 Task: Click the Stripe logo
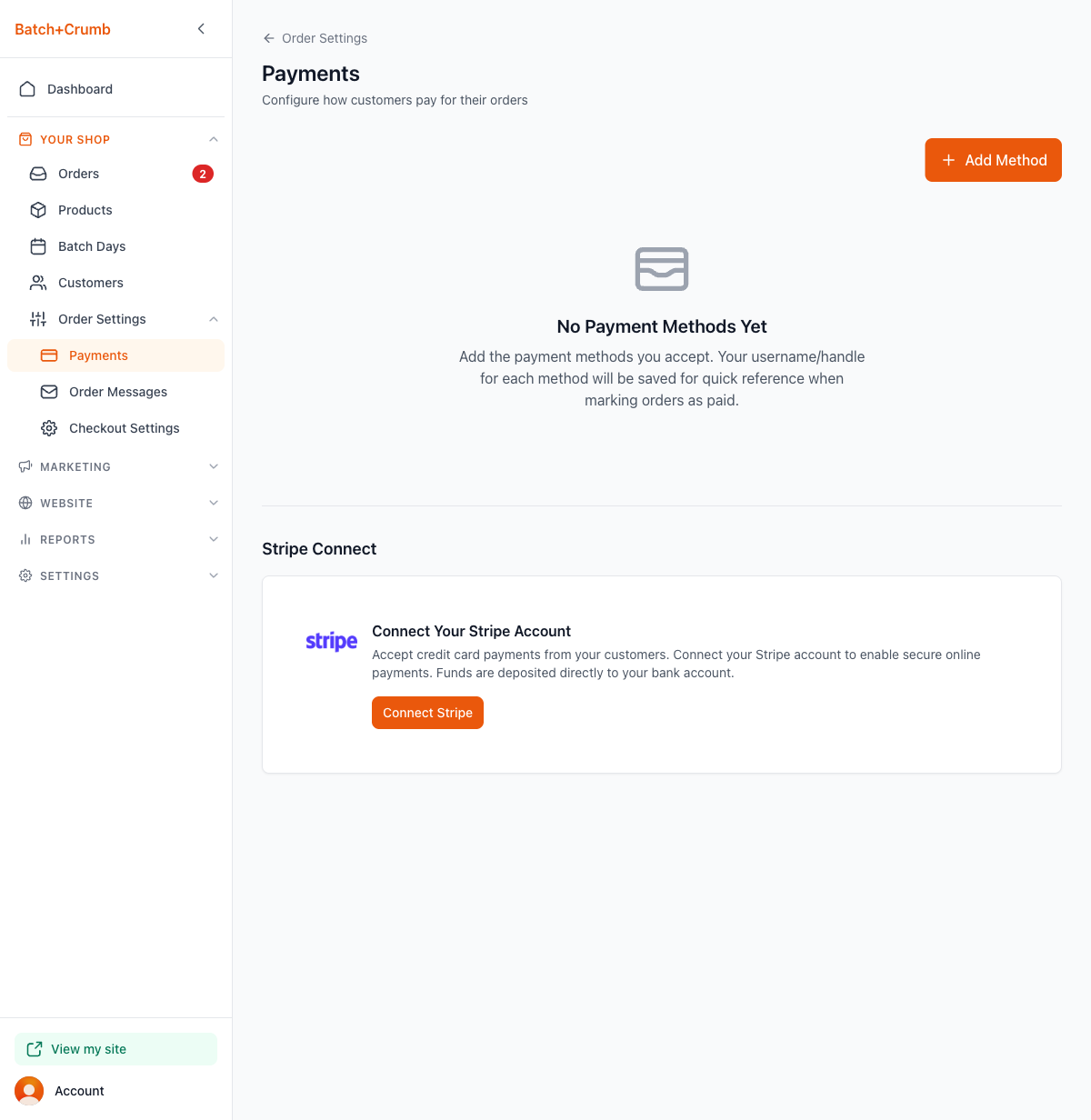332,642
